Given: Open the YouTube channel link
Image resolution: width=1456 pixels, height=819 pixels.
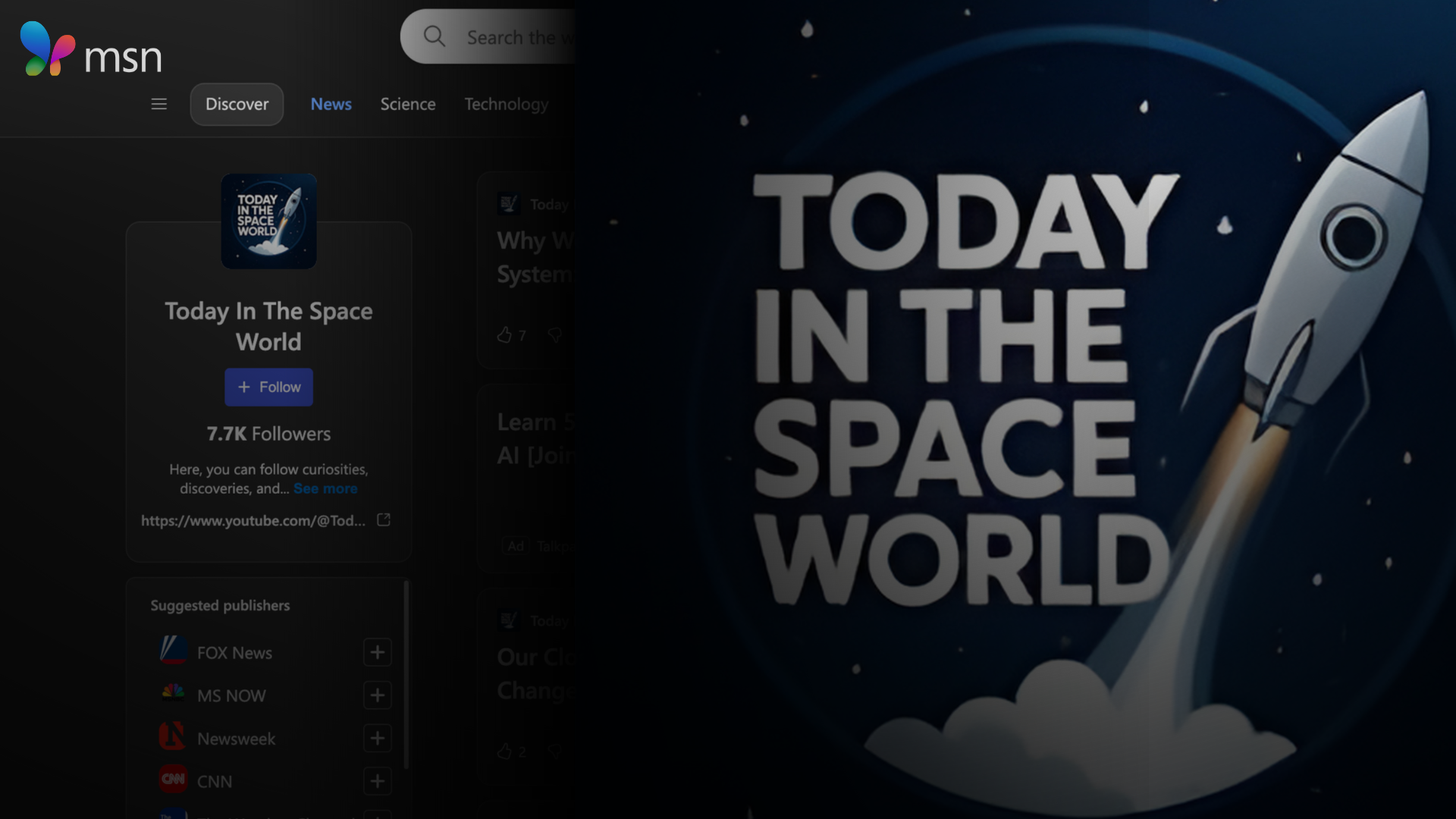Looking at the screenshot, I should pyautogui.click(x=253, y=521).
